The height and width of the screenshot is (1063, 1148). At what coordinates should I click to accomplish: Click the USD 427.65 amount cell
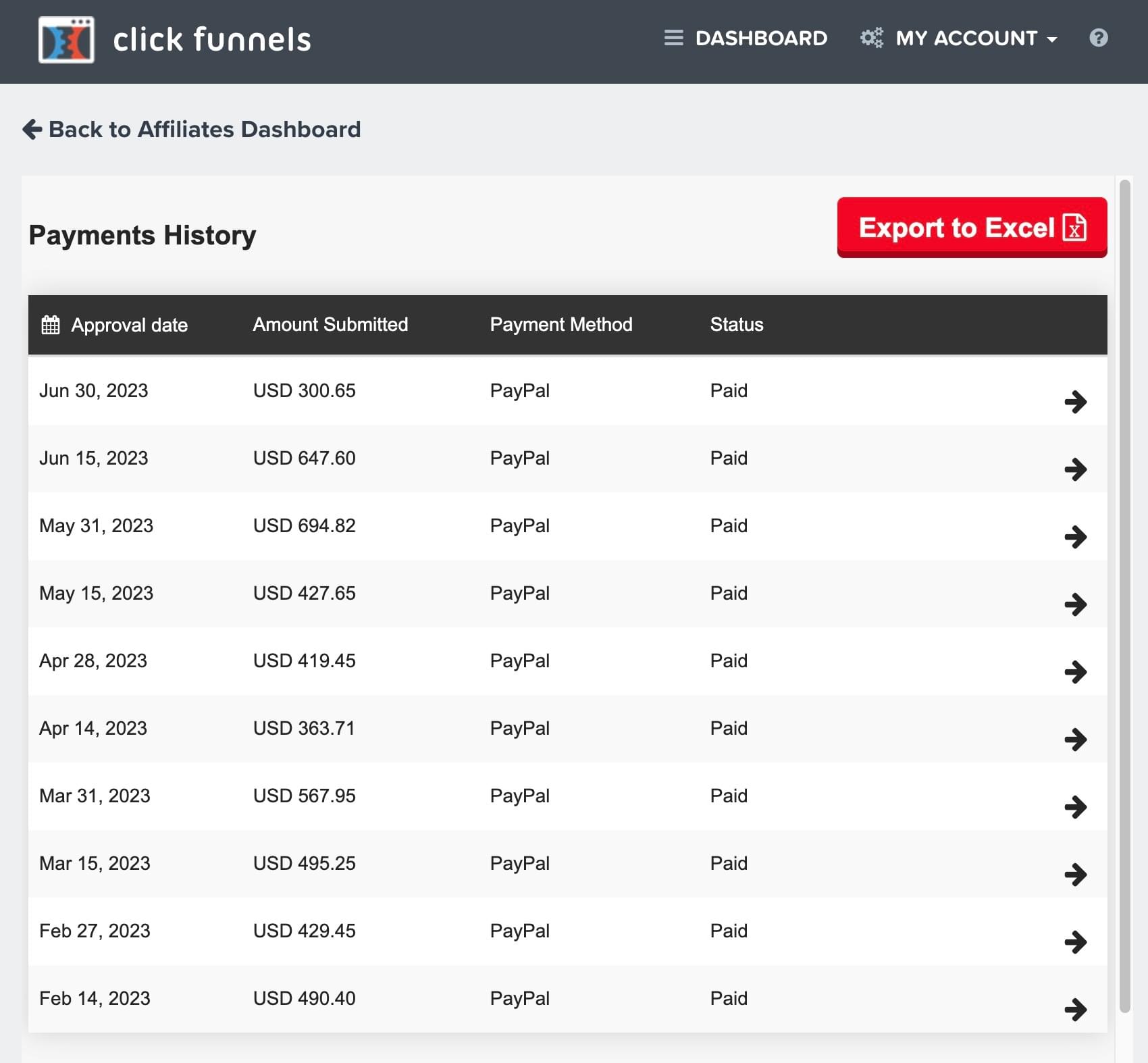pos(305,593)
